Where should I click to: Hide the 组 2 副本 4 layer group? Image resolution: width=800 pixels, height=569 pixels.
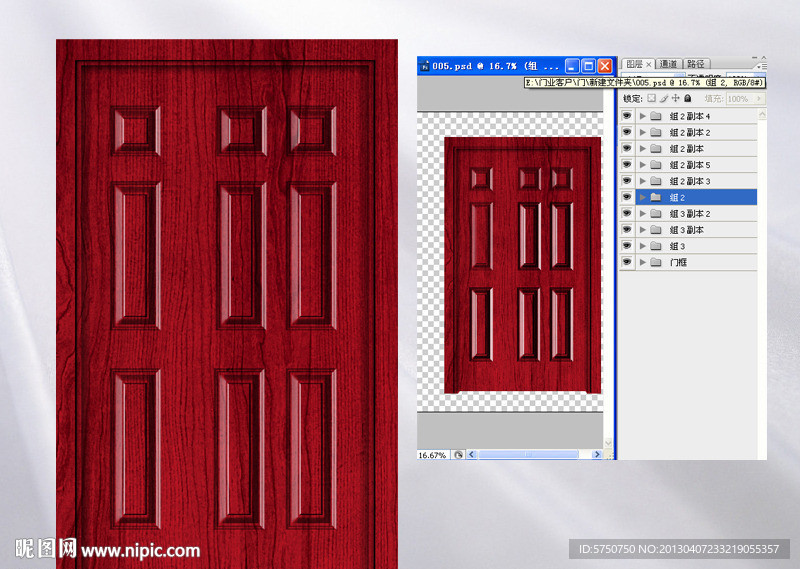(627, 116)
